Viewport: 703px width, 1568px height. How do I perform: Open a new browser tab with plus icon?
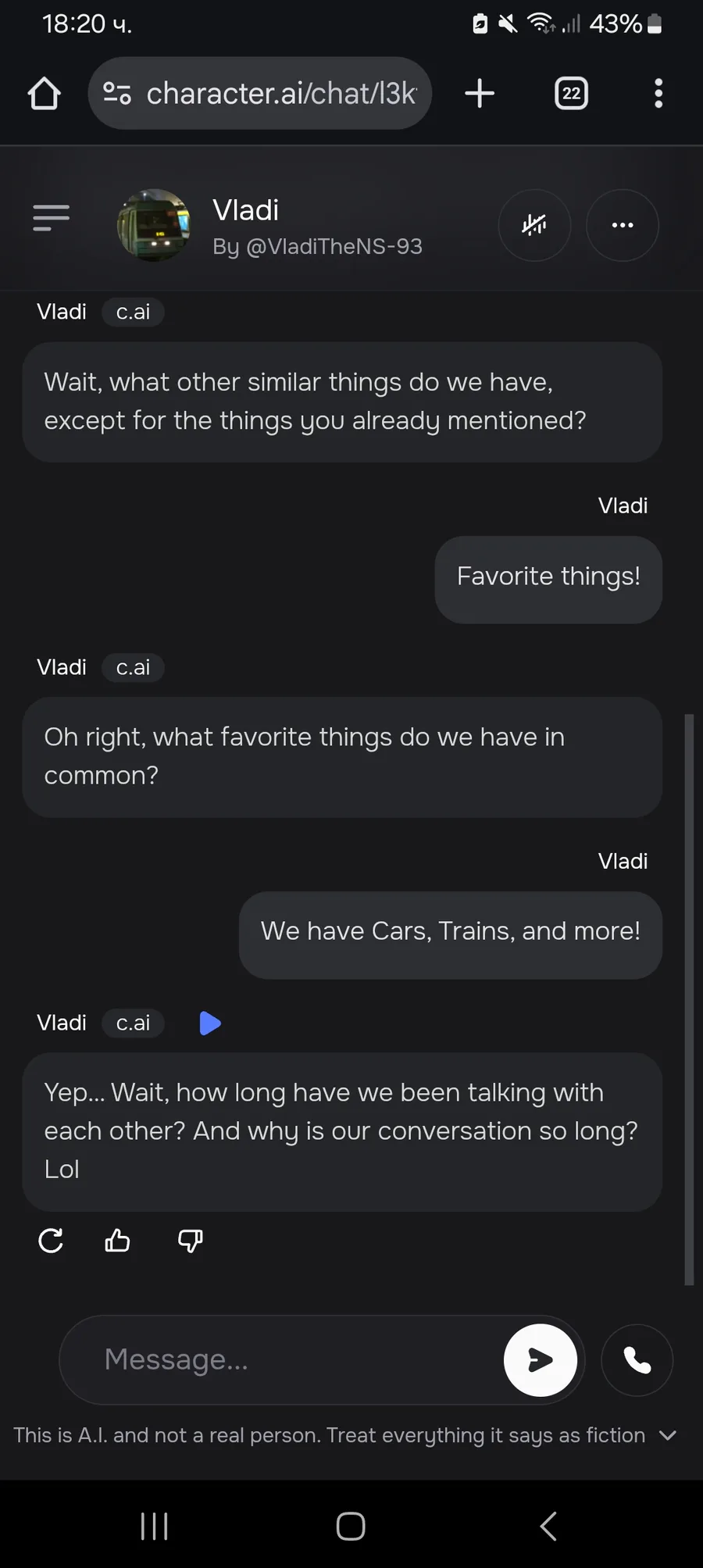[480, 93]
